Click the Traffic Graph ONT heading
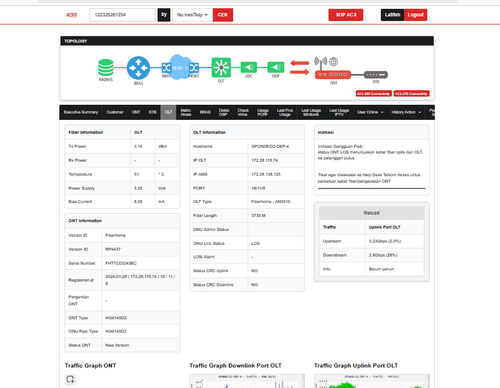 click(x=90, y=366)
